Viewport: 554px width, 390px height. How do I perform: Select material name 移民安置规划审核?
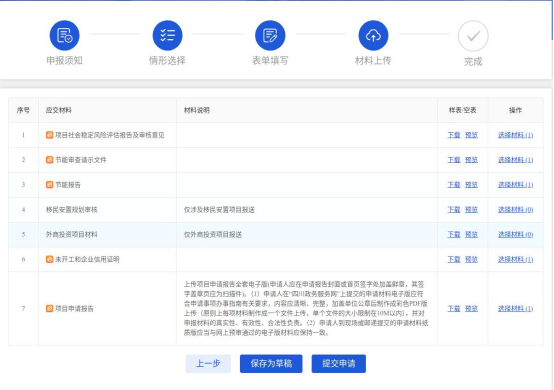(x=72, y=209)
